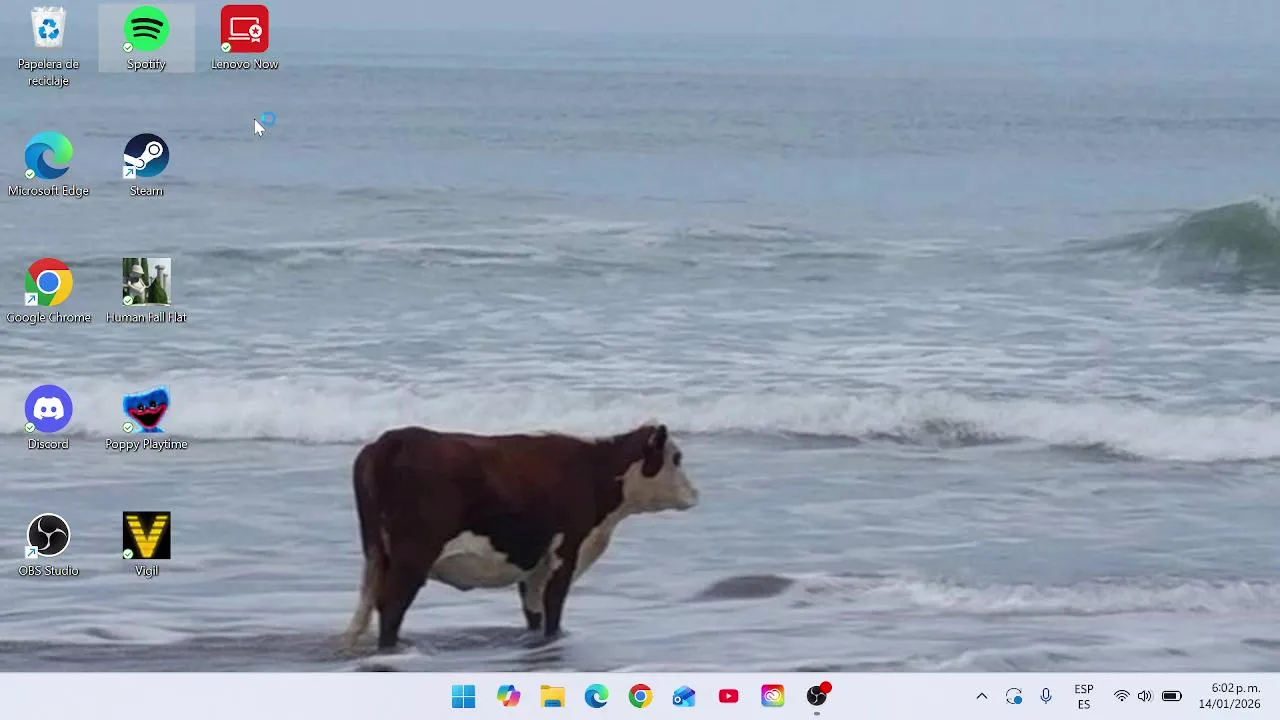This screenshot has width=1280, height=720.
Task: Select the Microsoft Edge desktop shortcut
Action: point(48,165)
